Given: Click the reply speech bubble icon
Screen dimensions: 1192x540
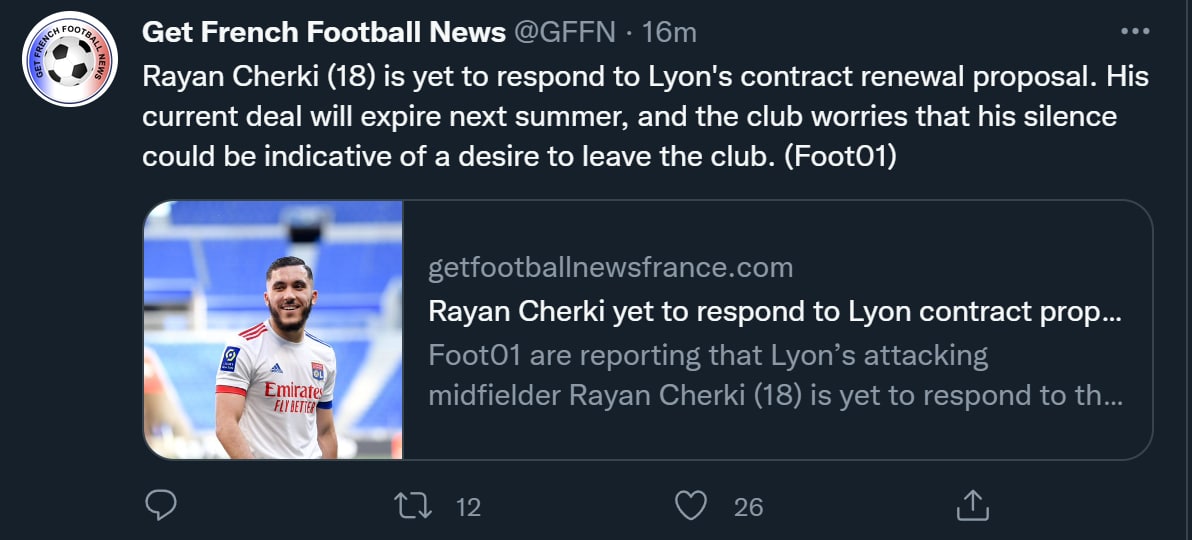Looking at the screenshot, I should point(161,506).
